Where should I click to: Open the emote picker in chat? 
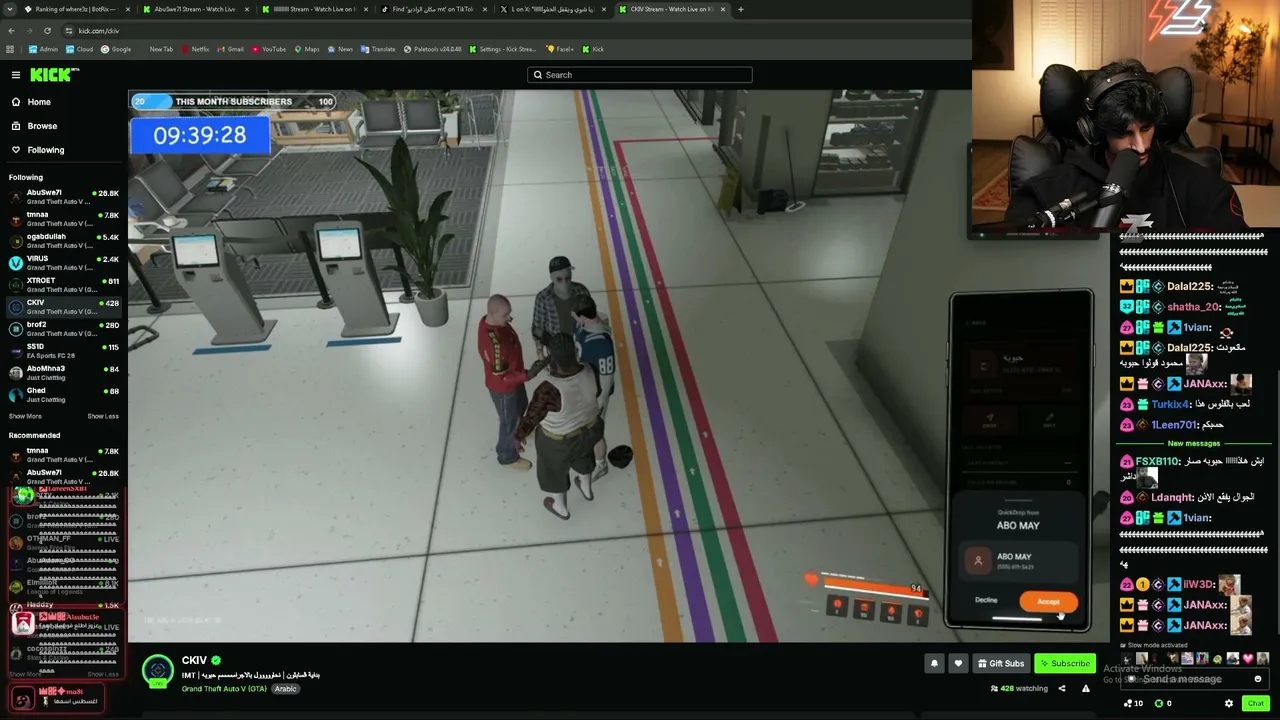pyautogui.click(x=1258, y=679)
